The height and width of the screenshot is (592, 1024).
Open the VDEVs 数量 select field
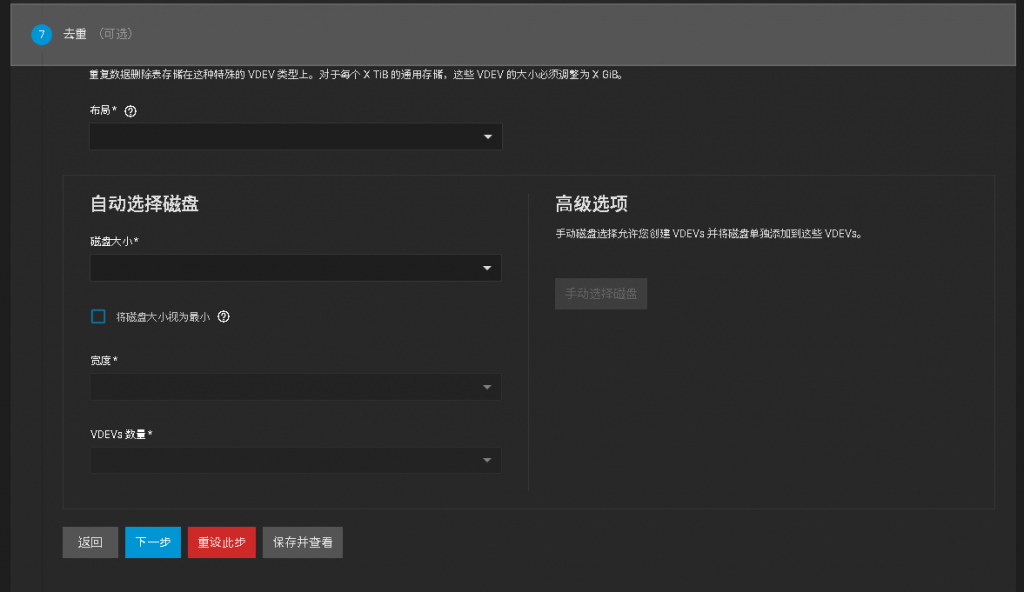click(285, 460)
